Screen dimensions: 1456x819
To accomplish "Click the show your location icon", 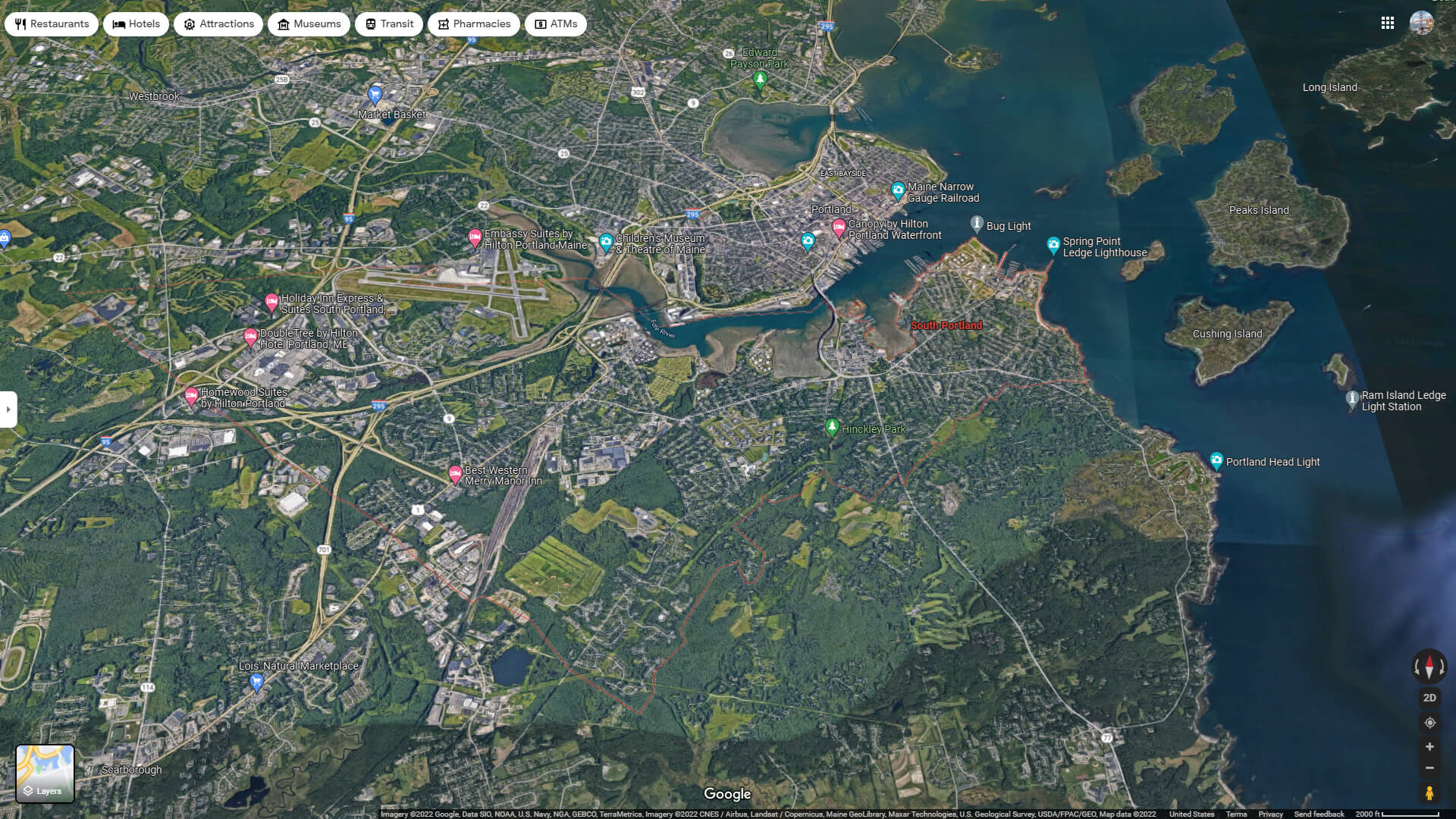I will 1429,723.
